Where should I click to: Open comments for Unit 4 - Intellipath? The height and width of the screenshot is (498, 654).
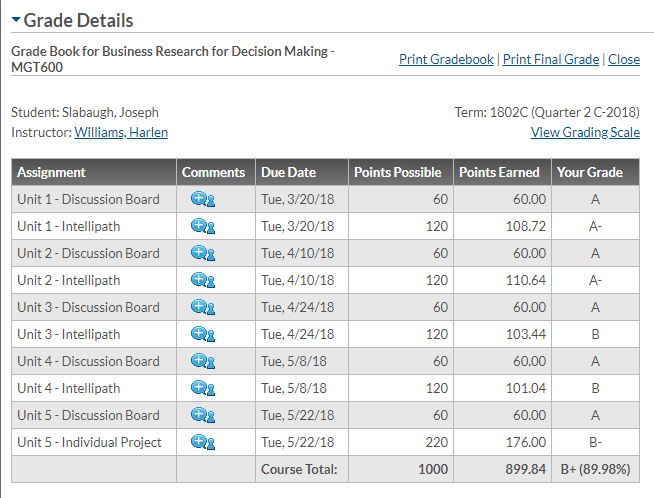203,388
